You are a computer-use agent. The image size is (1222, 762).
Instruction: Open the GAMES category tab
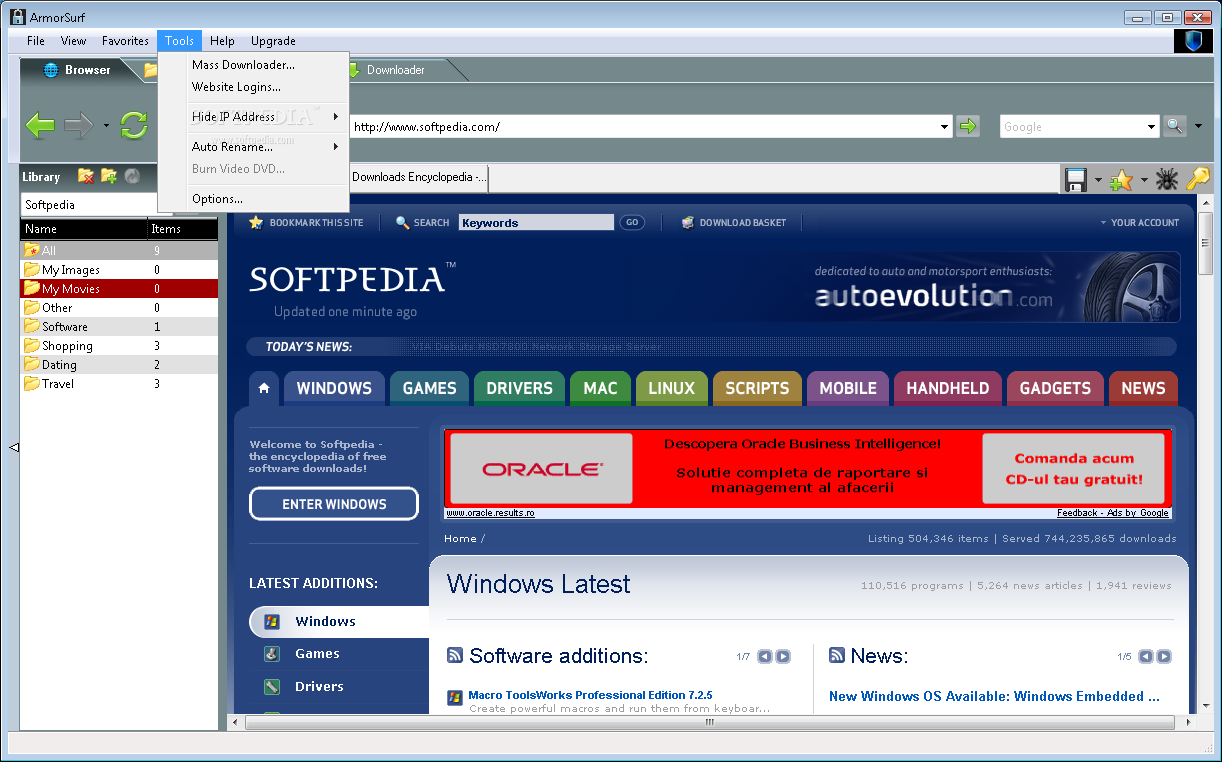click(x=429, y=388)
